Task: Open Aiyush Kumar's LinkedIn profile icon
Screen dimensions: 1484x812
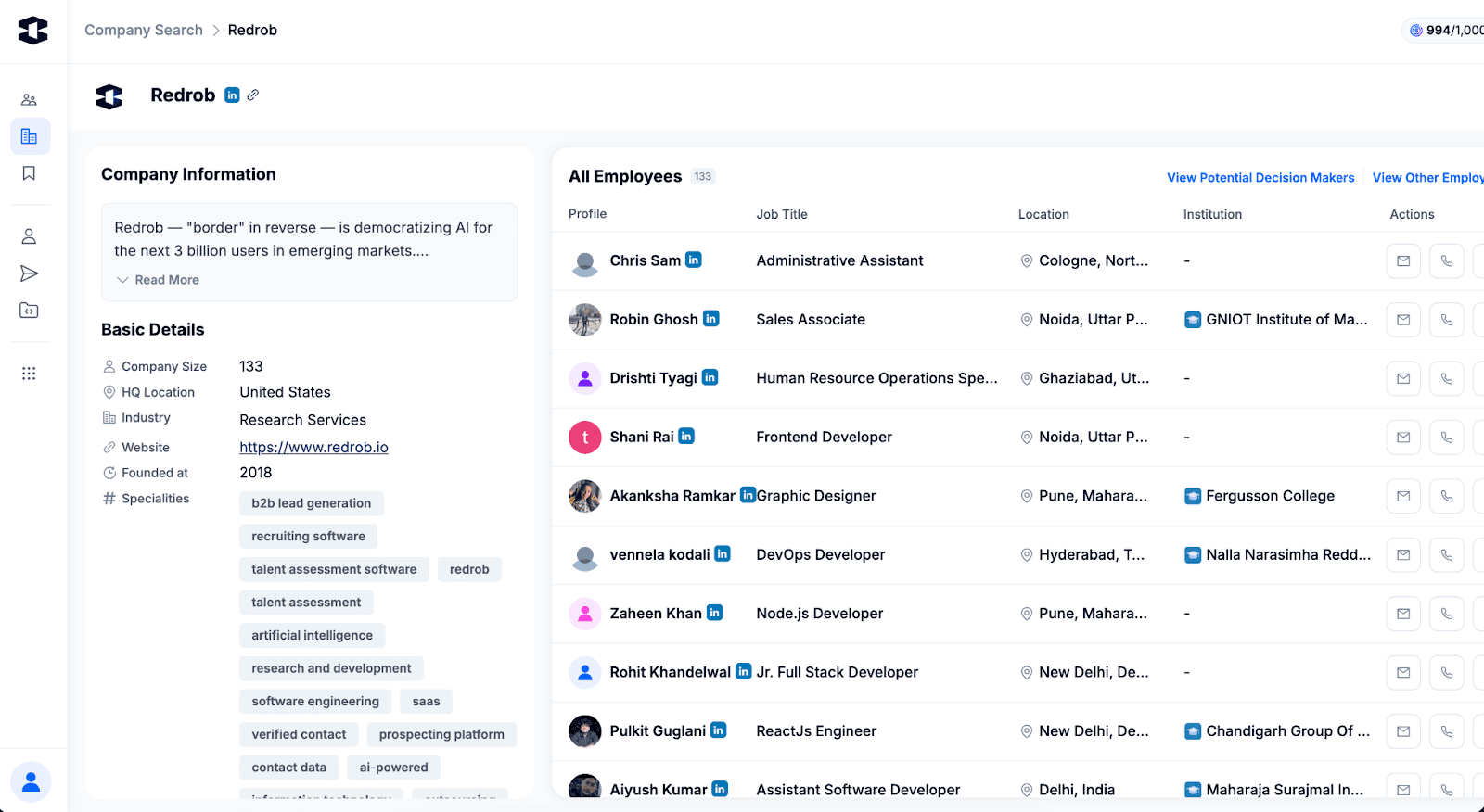Action: pos(720,789)
